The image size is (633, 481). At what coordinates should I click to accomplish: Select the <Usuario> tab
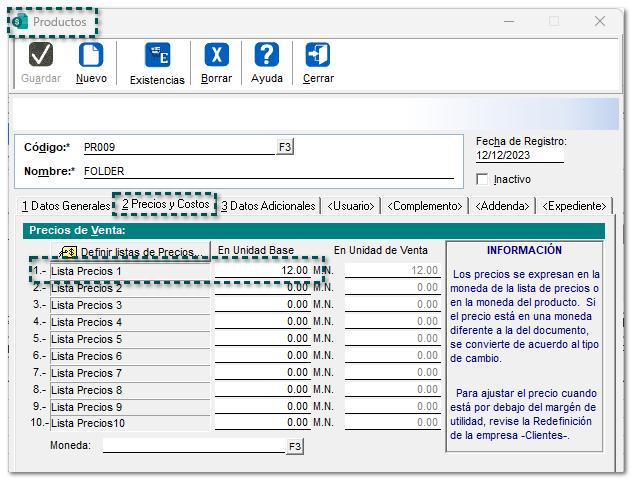(x=351, y=205)
